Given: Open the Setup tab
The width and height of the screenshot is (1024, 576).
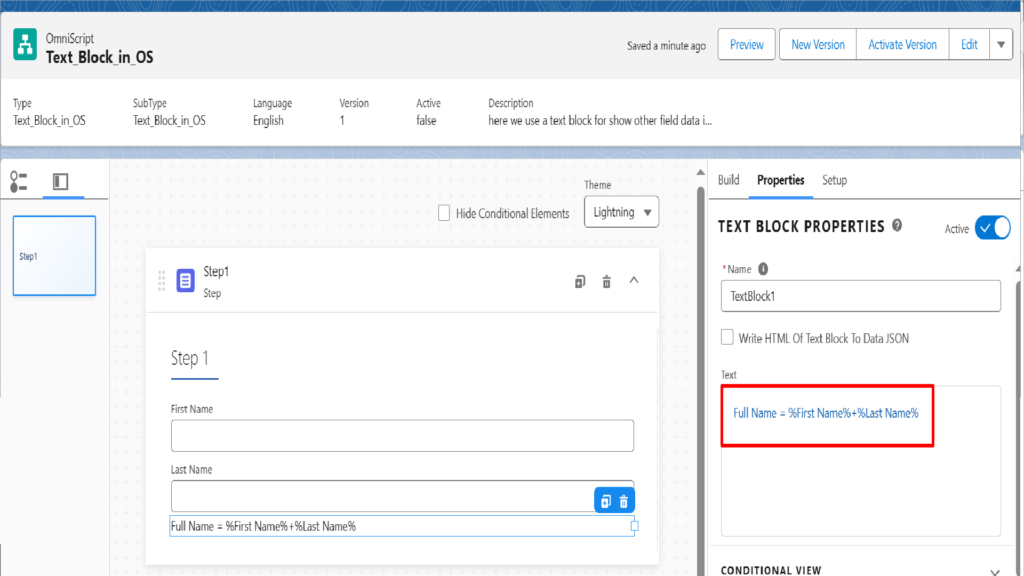Looking at the screenshot, I should tap(834, 180).
